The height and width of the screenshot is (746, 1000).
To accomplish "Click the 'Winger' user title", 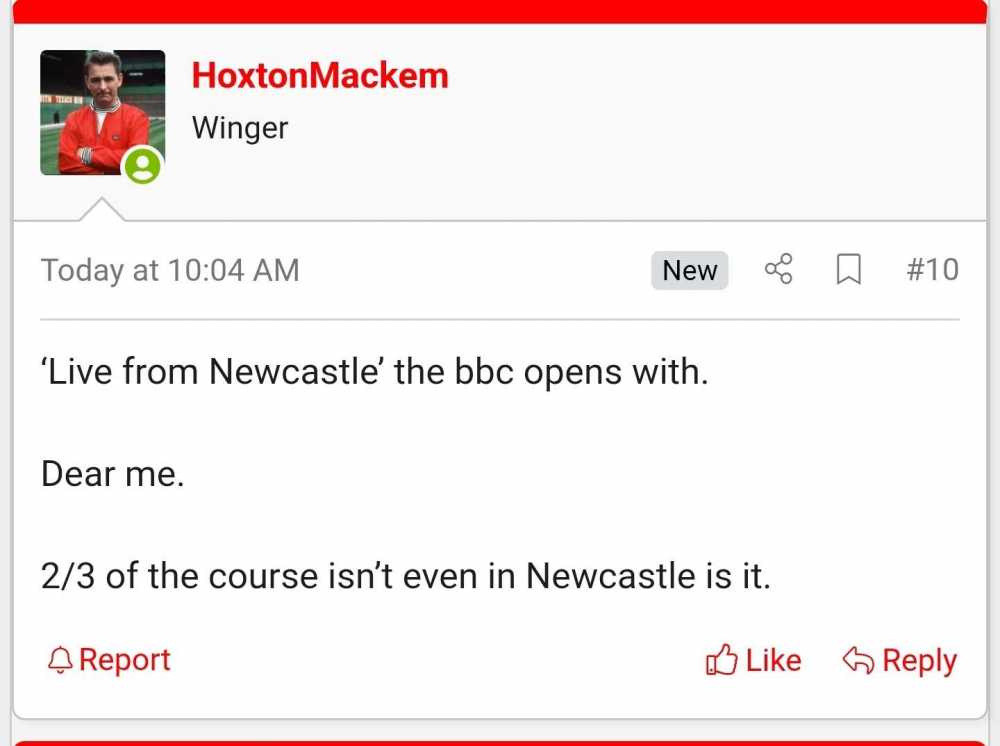I will pos(240,128).
